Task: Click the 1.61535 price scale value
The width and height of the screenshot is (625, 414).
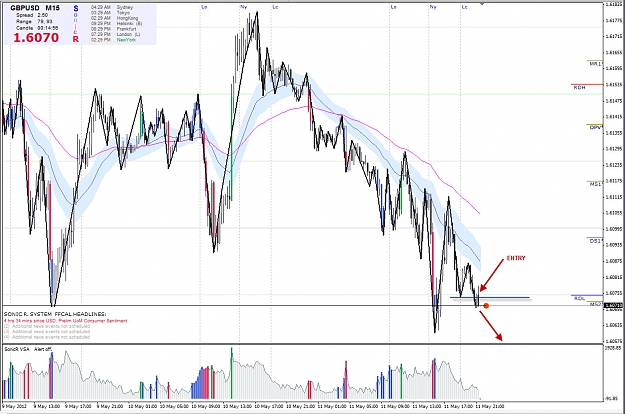Action: click(x=614, y=84)
